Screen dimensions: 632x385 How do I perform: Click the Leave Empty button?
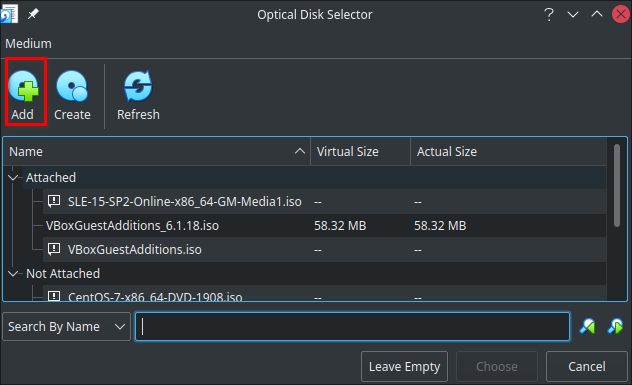point(404,366)
